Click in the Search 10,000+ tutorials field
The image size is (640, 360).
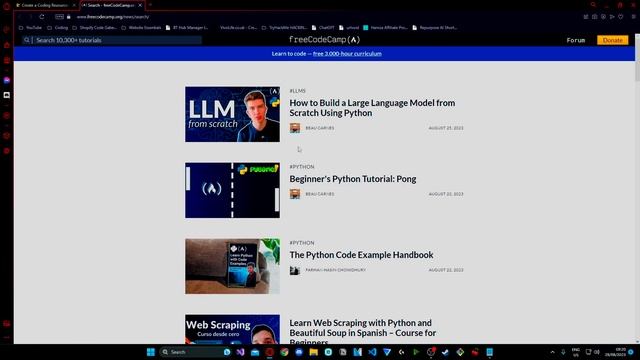[112, 40]
